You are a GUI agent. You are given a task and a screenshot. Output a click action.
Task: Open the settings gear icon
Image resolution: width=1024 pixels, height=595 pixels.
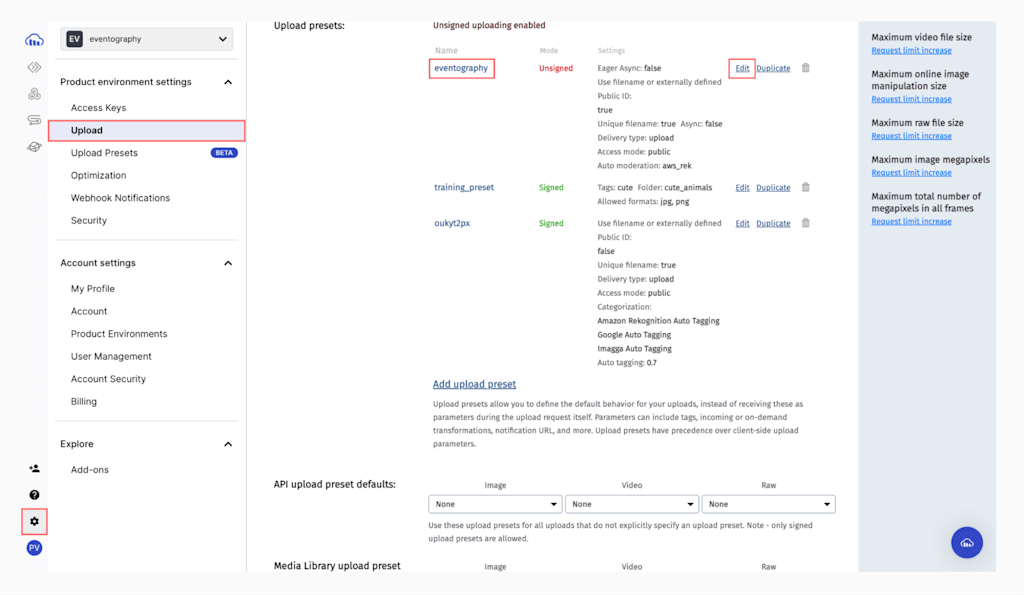pos(35,521)
